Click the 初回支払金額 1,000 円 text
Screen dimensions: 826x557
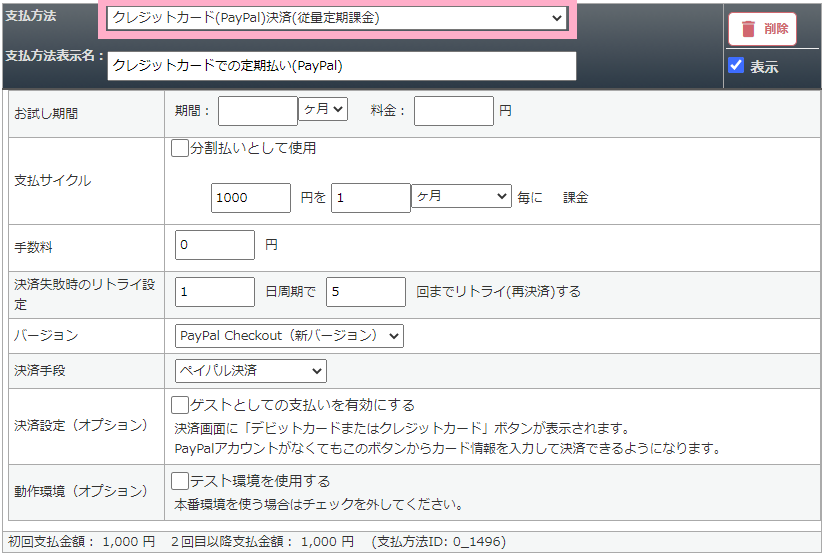pyautogui.click(x=82, y=542)
